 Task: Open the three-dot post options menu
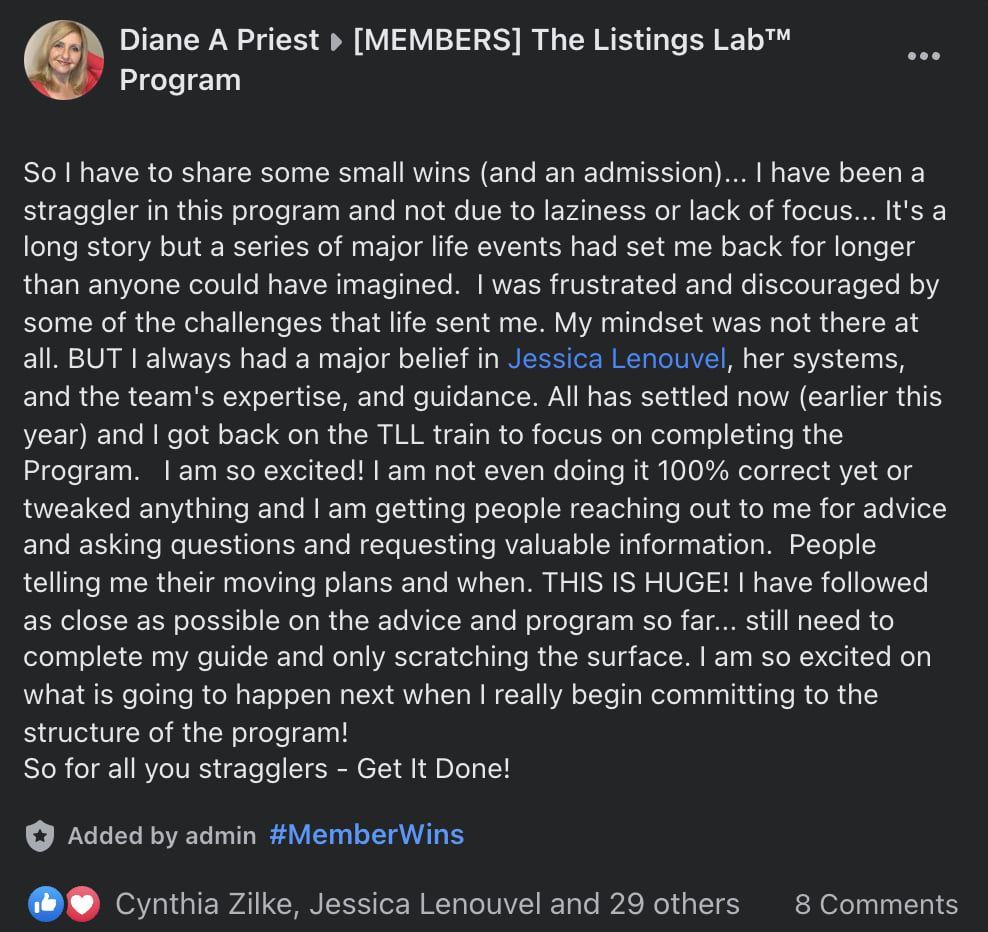pyautogui.click(x=923, y=56)
